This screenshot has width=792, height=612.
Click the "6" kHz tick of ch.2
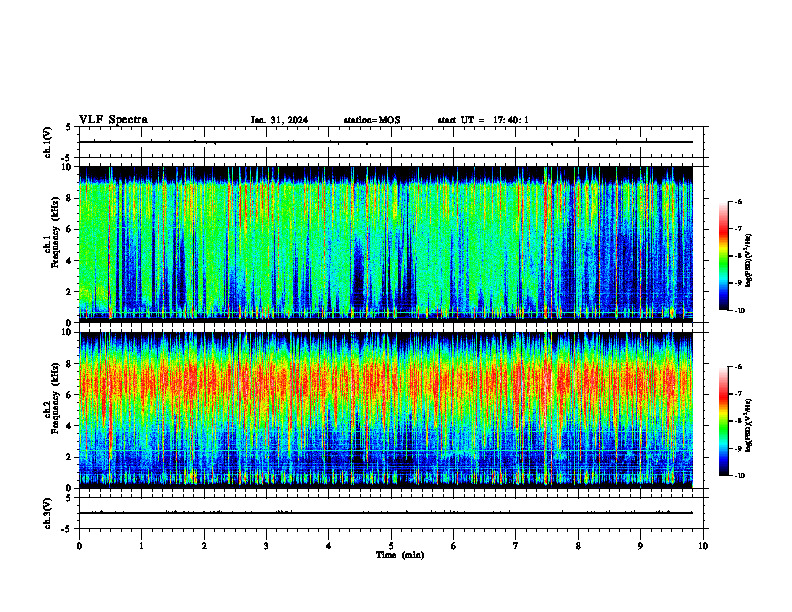[70, 395]
